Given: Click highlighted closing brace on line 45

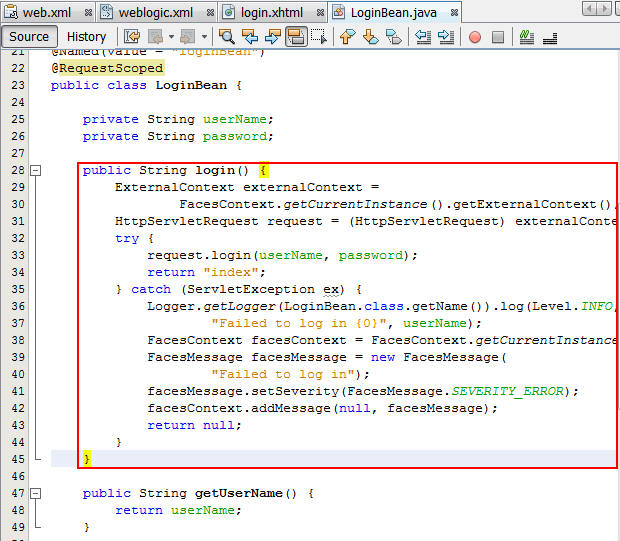Looking at the screenshot, I should click(87, 459).
